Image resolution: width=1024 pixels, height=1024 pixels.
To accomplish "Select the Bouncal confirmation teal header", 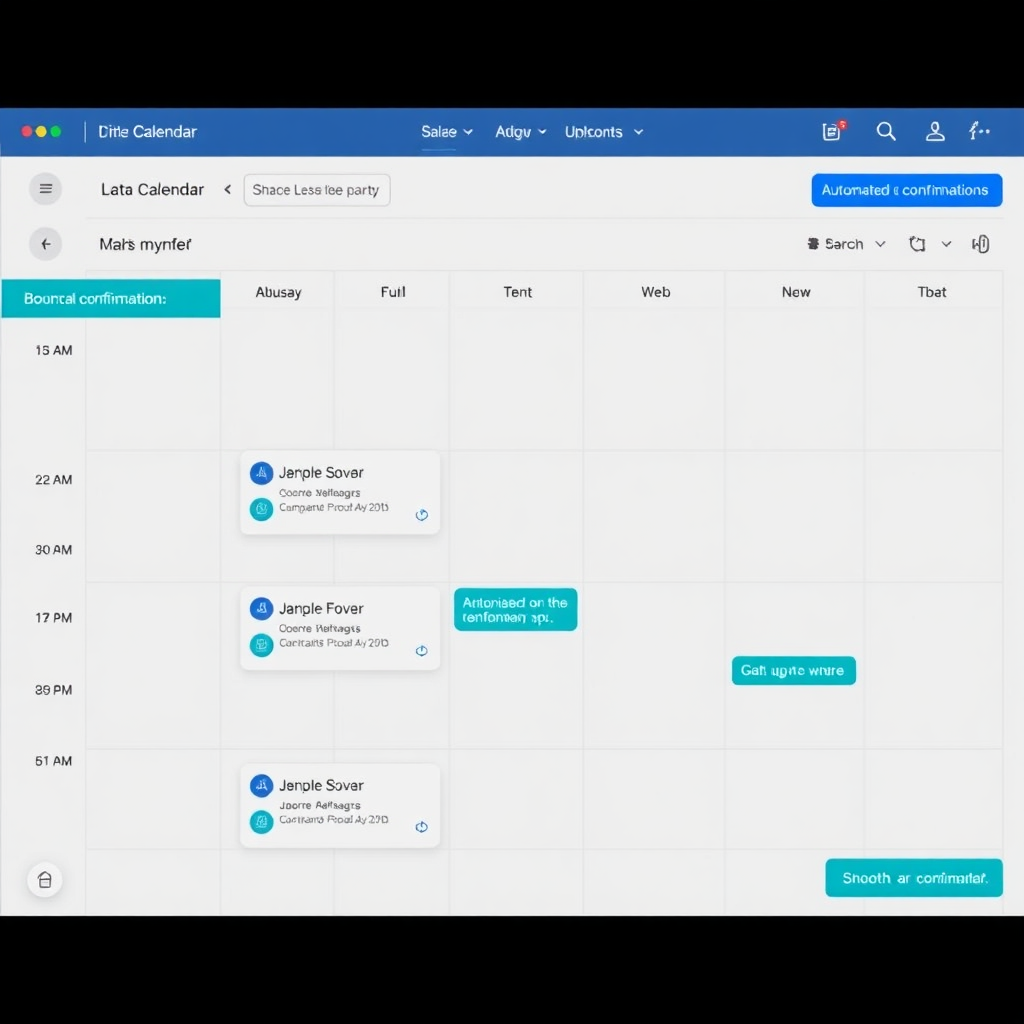I will 110,298.
